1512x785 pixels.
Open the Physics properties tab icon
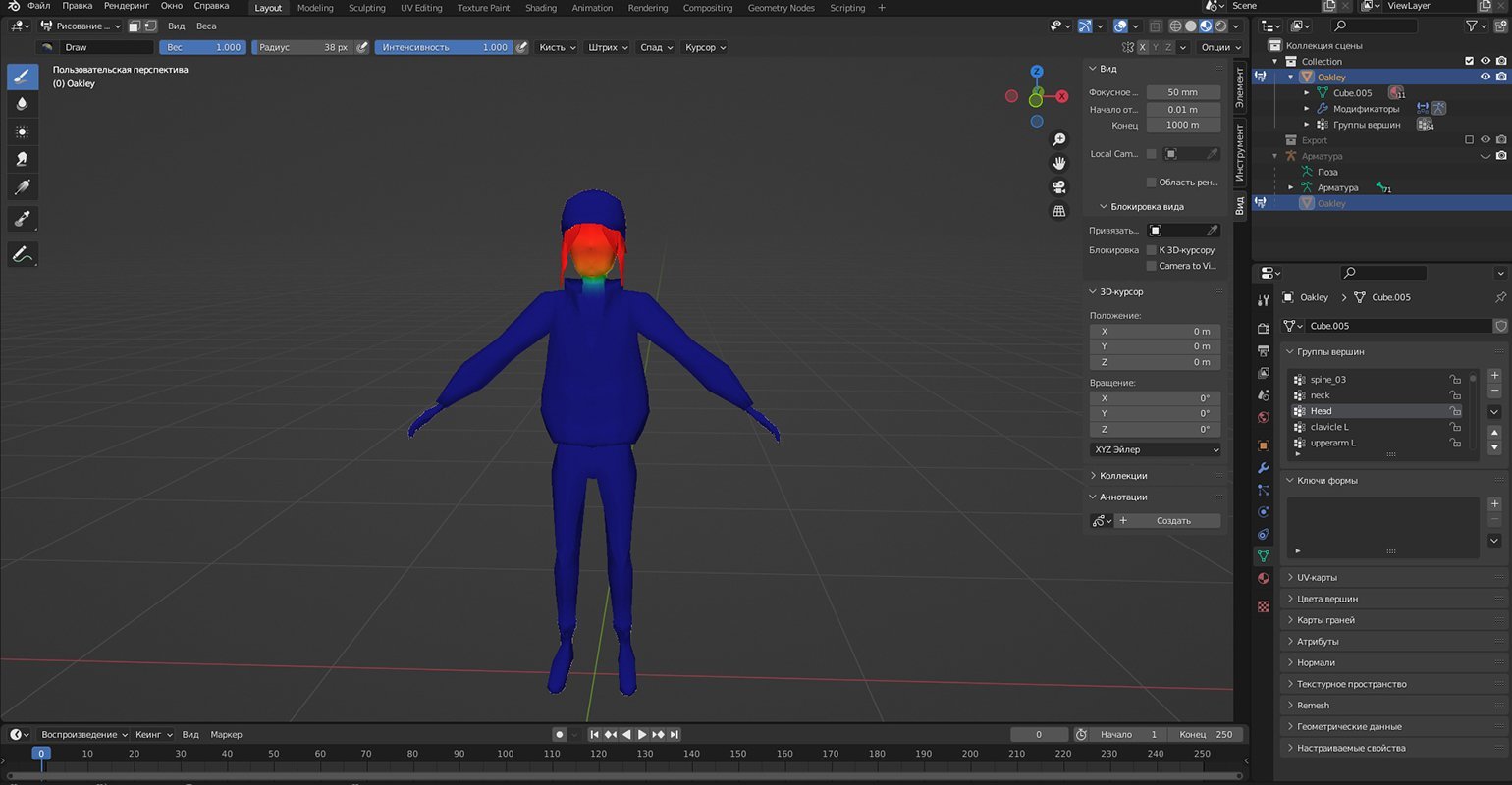tap(1264, 512)
